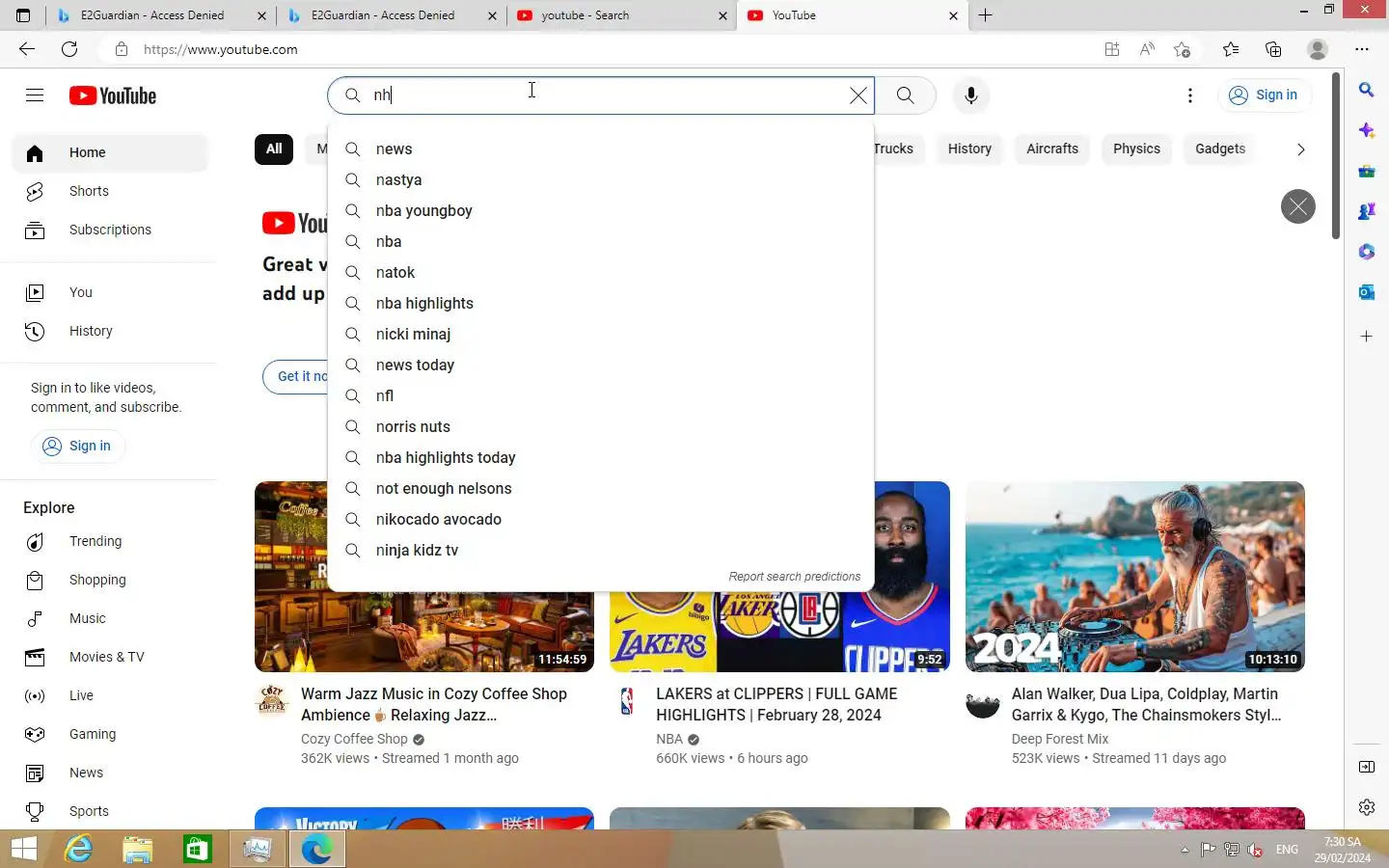Open Home in the sidebar
The width and height of the screenshot is (1389, 868).
click(110, 152)
